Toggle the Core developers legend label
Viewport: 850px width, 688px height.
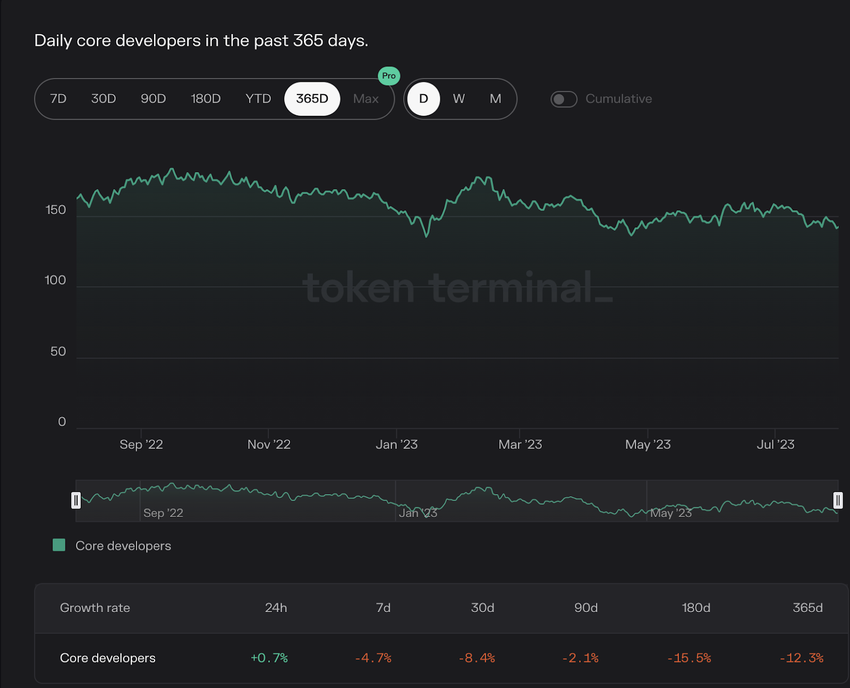[123, 546]
